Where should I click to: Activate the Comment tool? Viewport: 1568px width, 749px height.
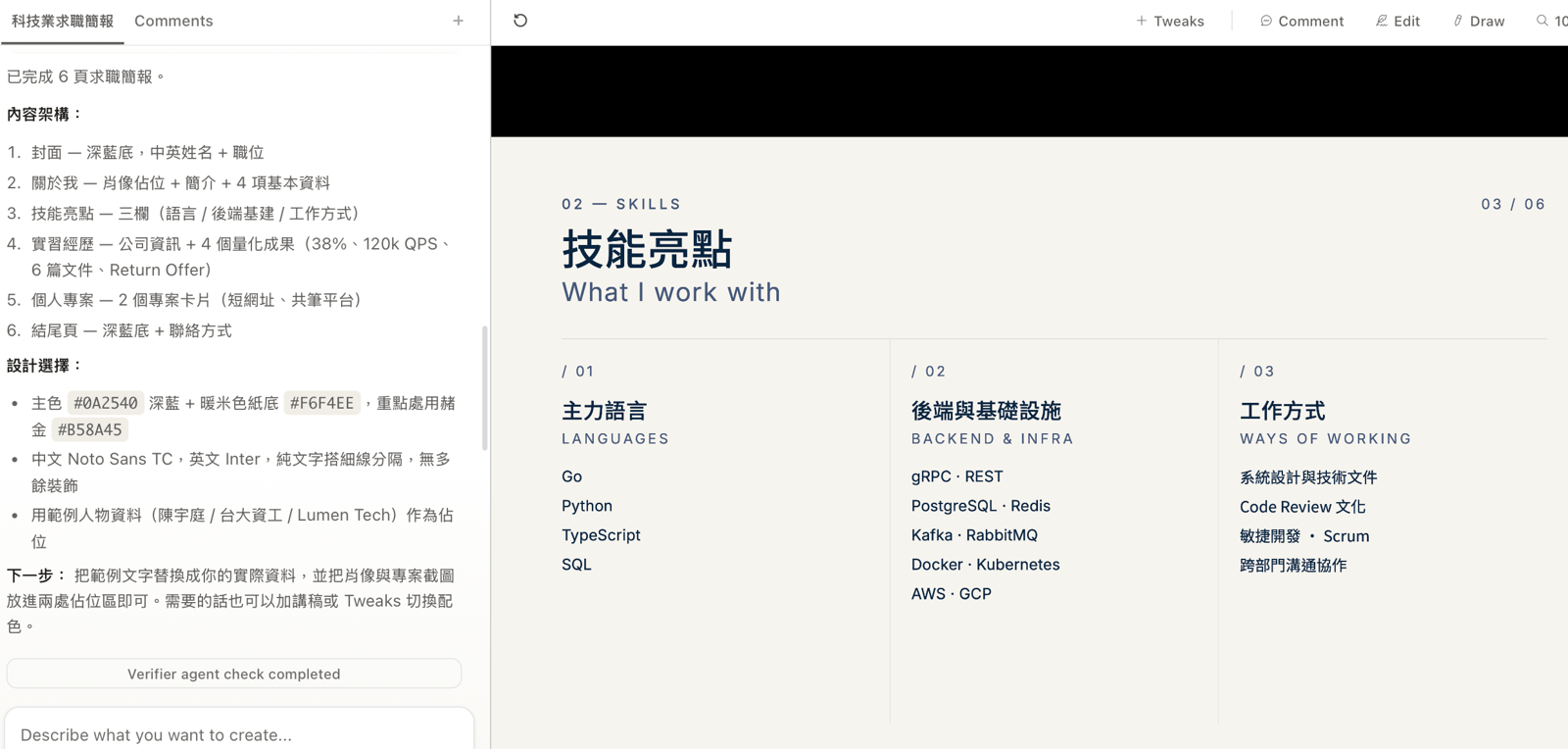[x=1301, y=21]
